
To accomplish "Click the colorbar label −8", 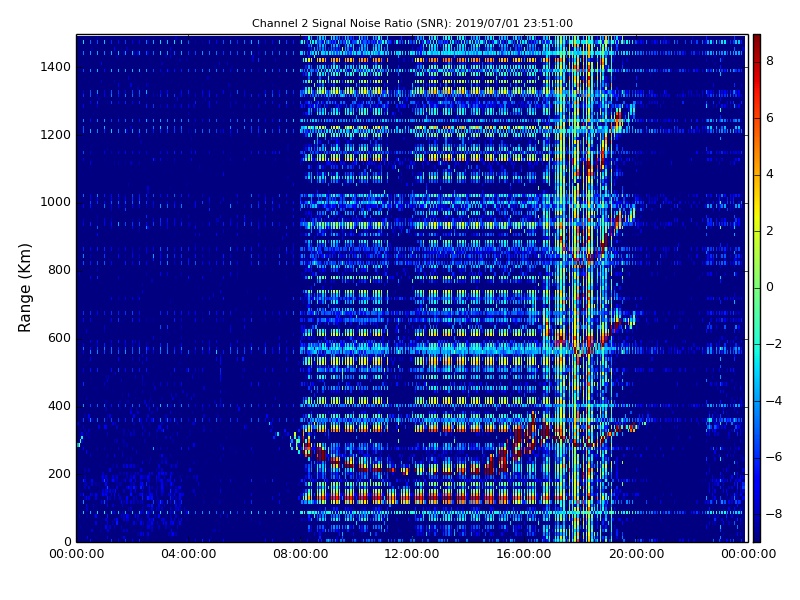I will click(x=774, y=514).
